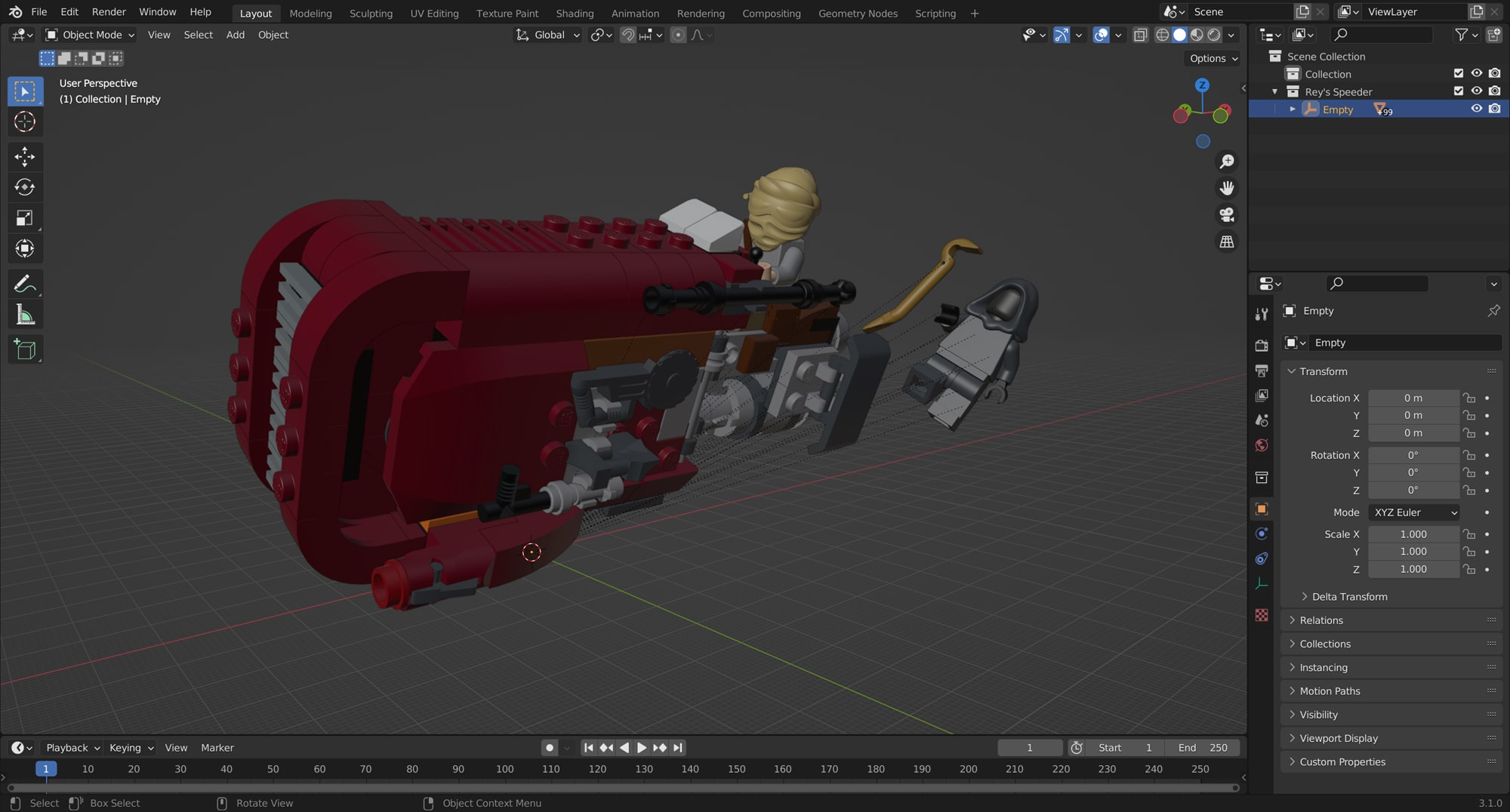This screenshot has height=812, width=1510.
Task: Disable Empty object in renders
Action: [x=1495, y=109]
